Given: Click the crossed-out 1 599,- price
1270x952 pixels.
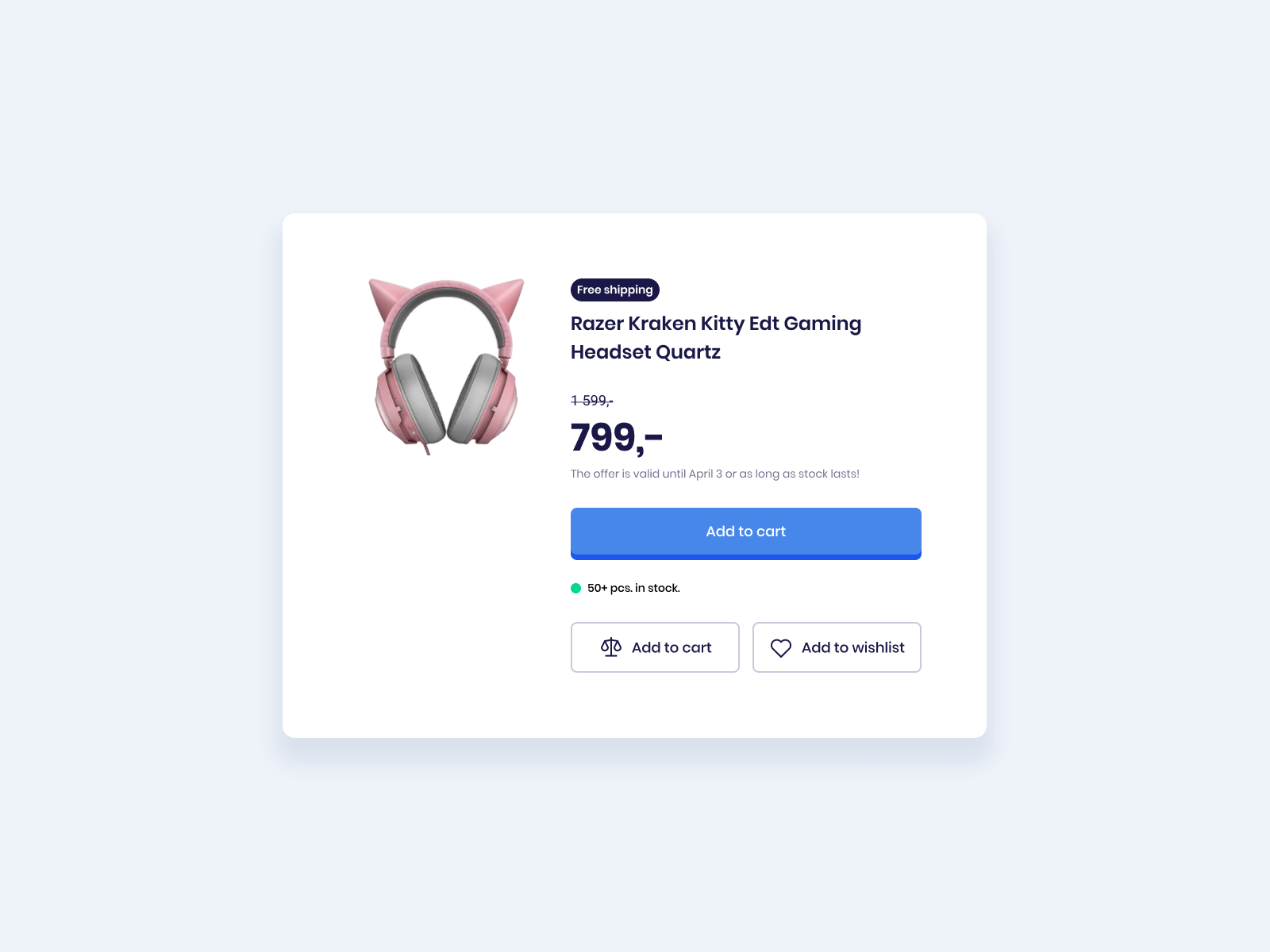Looking at the screenshot, I should coord(592,401).
